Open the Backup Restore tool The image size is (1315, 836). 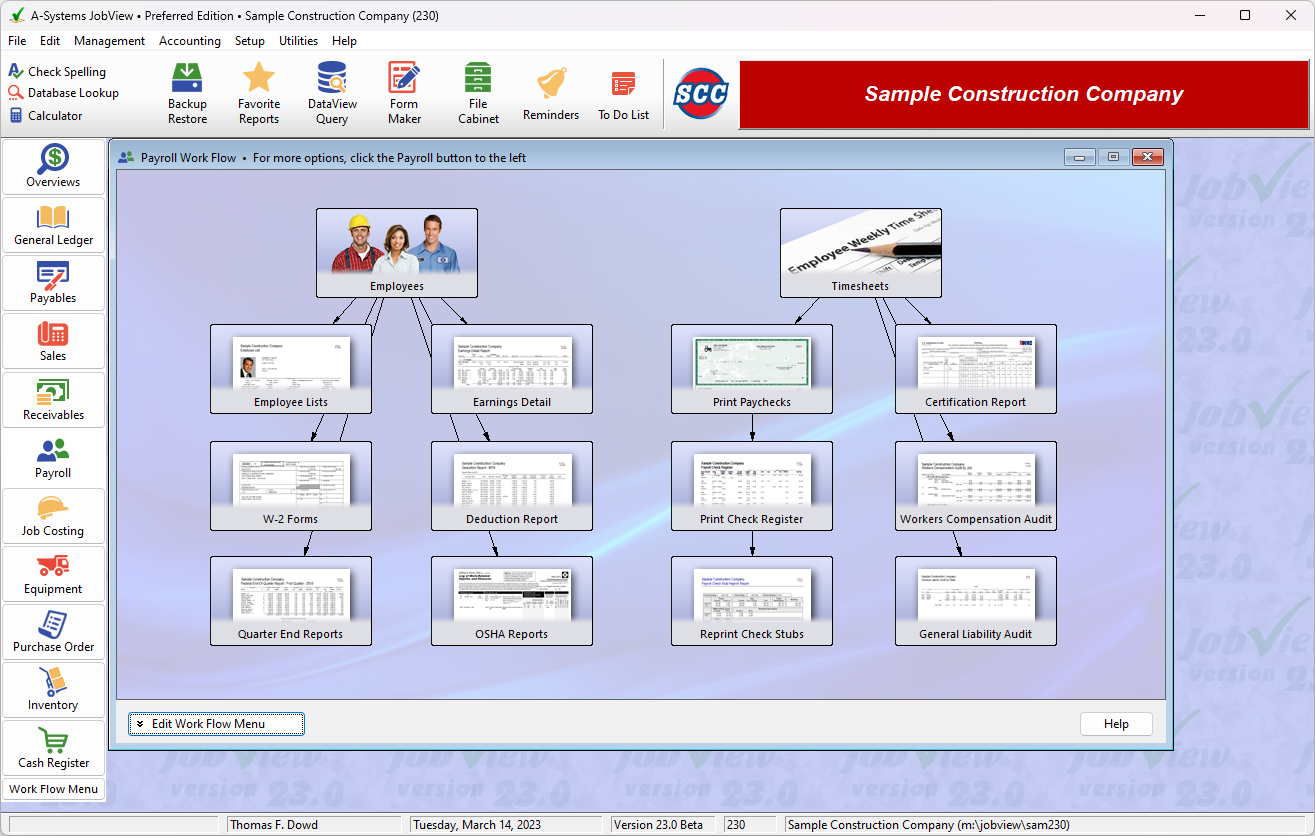point(187,92)
